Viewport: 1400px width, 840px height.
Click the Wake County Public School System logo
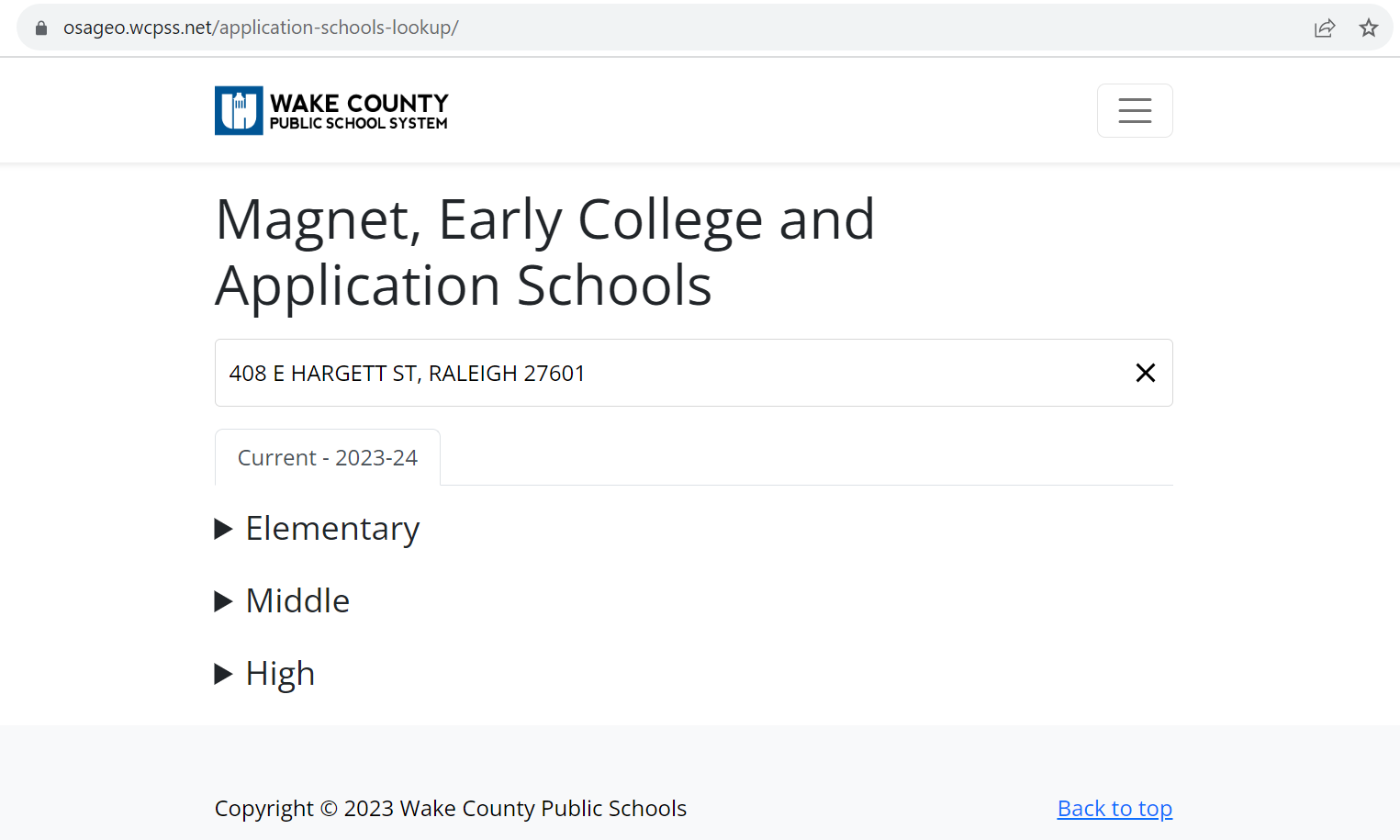coord(331,110)
